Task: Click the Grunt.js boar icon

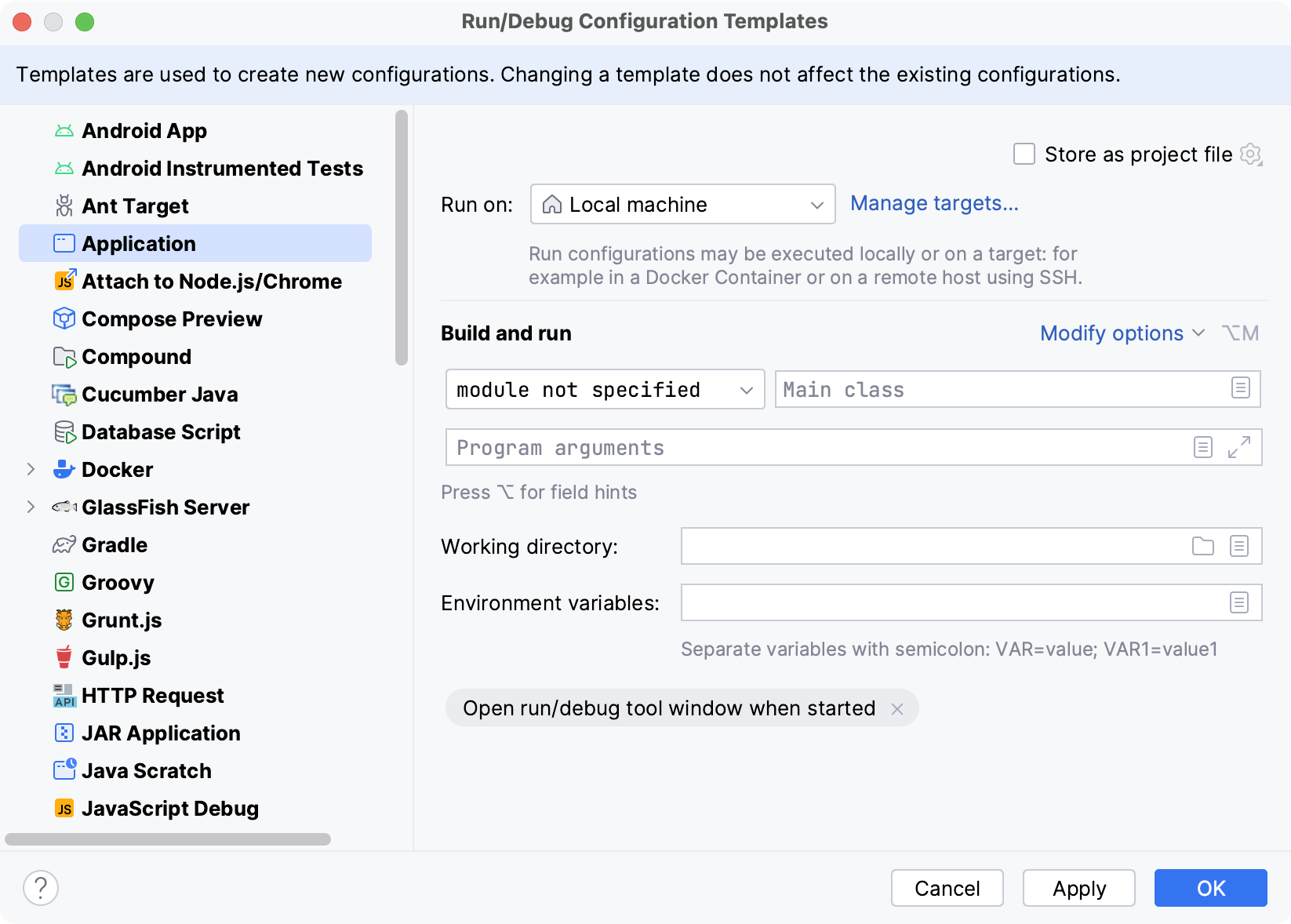Action: tap(64, 620)
